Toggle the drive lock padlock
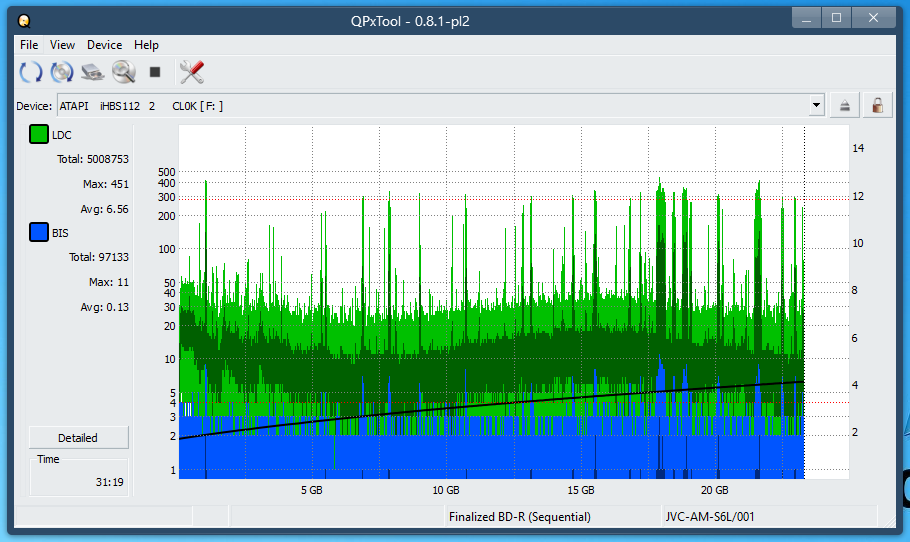 pyautogui.click(x=877, y=106)
